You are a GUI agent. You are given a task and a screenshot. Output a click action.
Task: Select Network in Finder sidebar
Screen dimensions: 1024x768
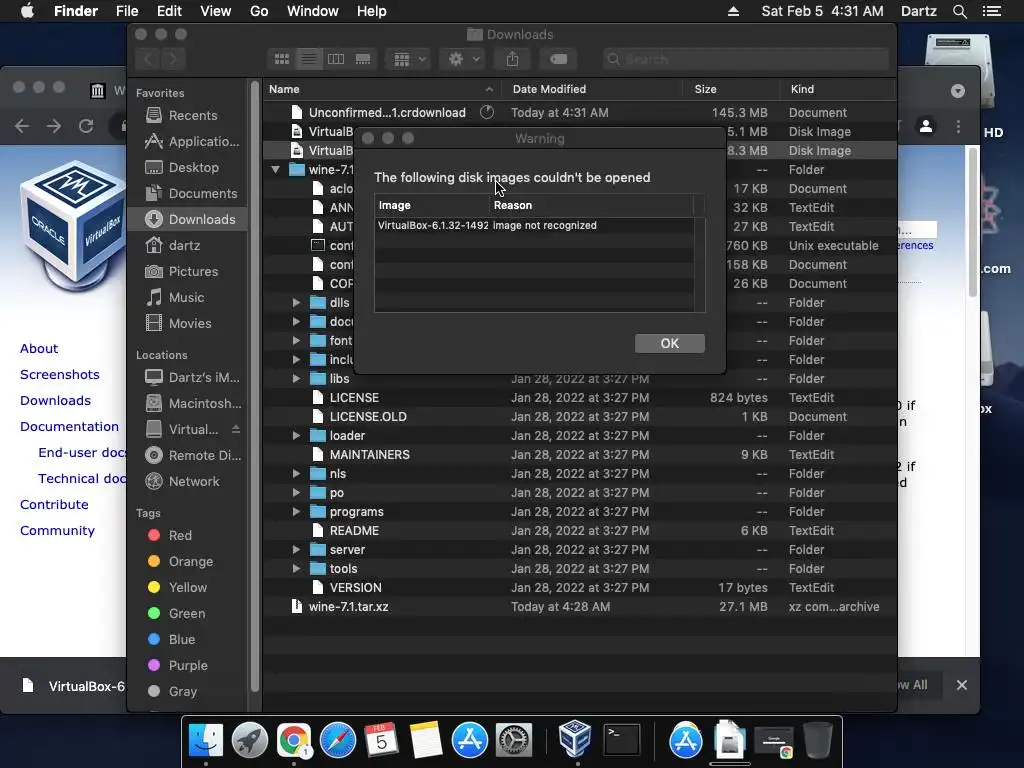[x=188, y=481]
